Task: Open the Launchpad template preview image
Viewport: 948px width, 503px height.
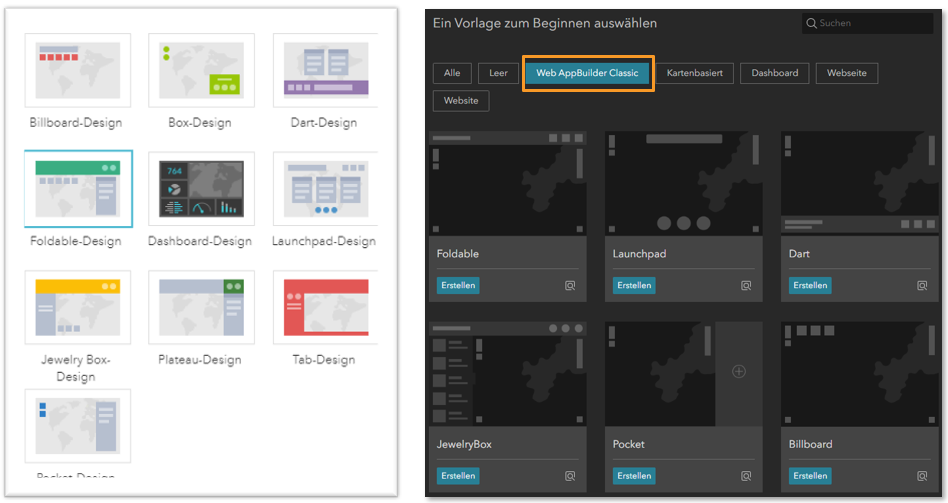Action: click(x=684, y=183)
